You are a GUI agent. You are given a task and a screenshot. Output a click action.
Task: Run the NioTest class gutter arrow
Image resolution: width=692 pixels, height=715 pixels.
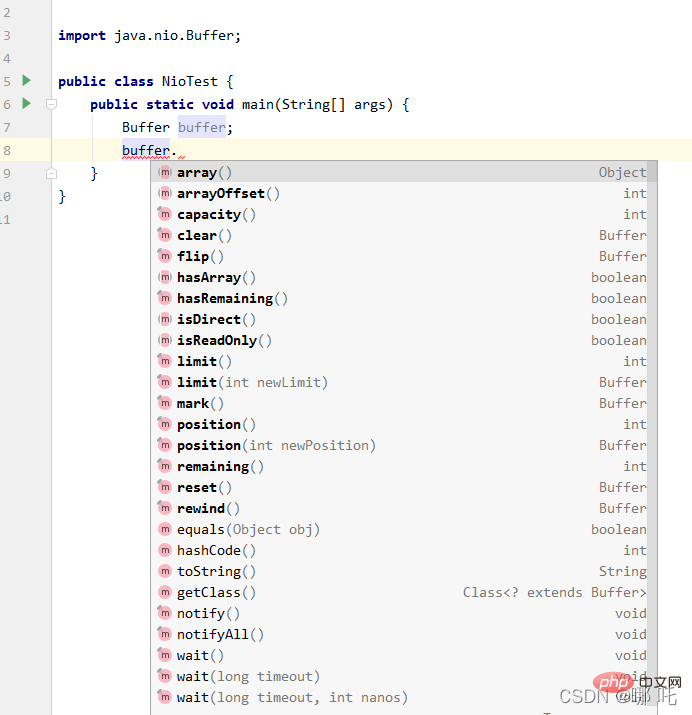pos(26,81)
